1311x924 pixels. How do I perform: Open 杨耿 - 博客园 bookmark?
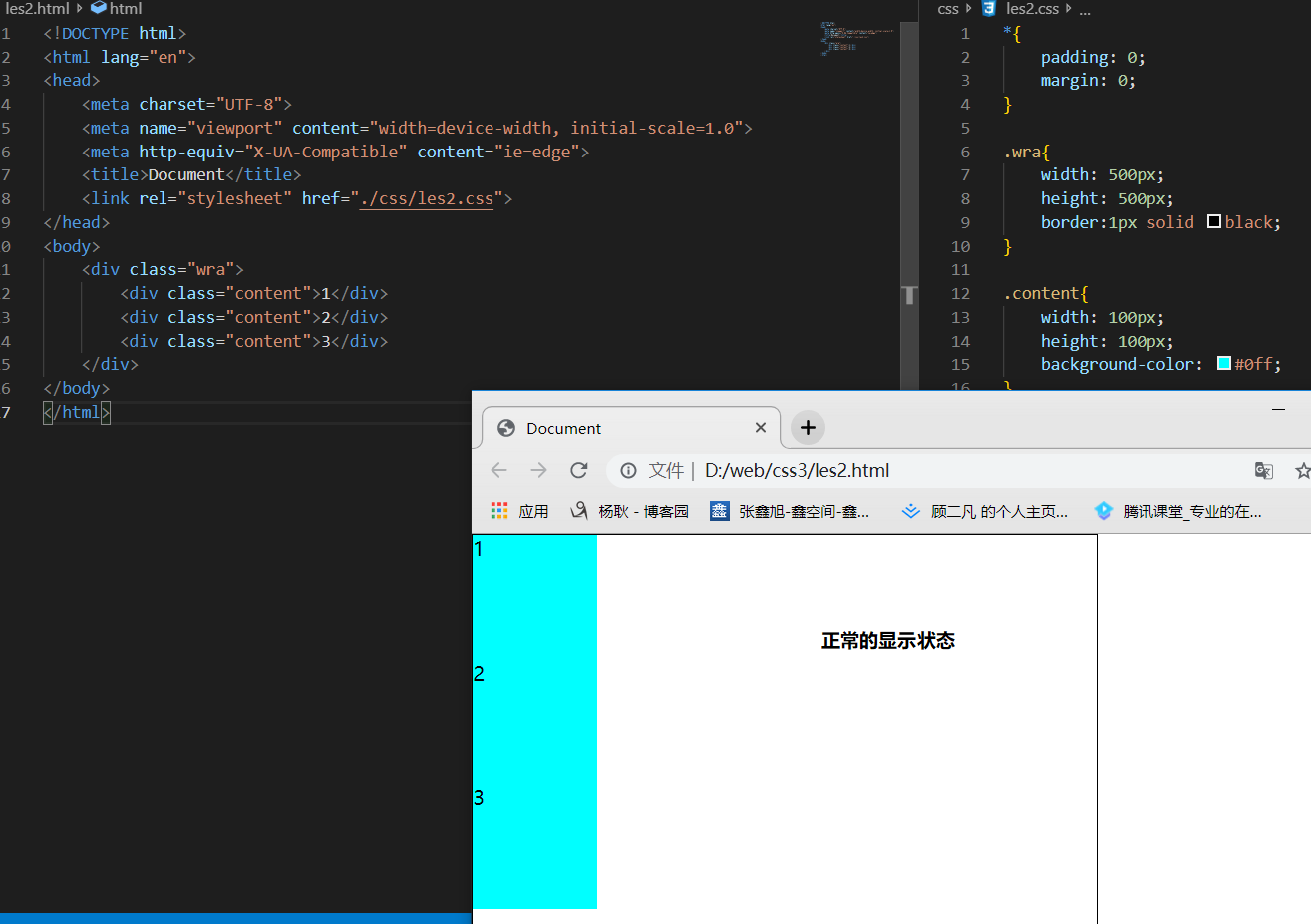629,511
